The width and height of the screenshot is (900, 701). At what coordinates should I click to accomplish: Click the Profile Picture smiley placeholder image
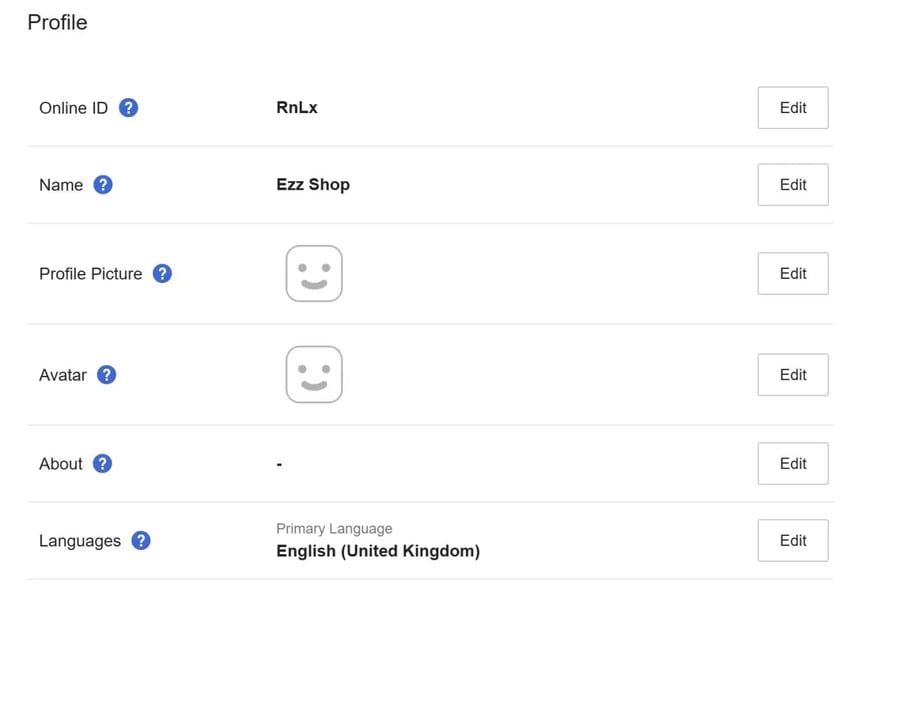(x=314, y=273)
